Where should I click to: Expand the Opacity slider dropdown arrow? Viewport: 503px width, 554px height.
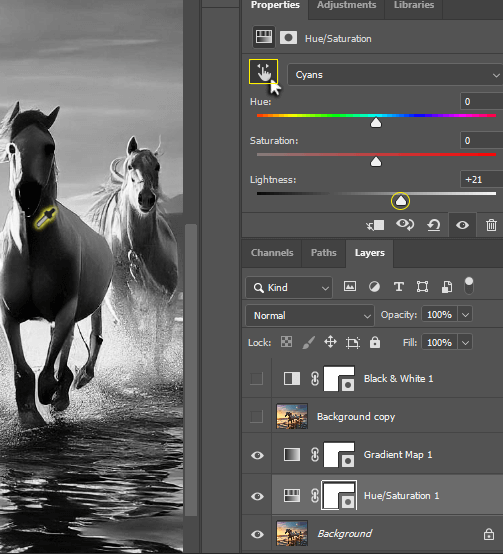click(x=465, y=314)
